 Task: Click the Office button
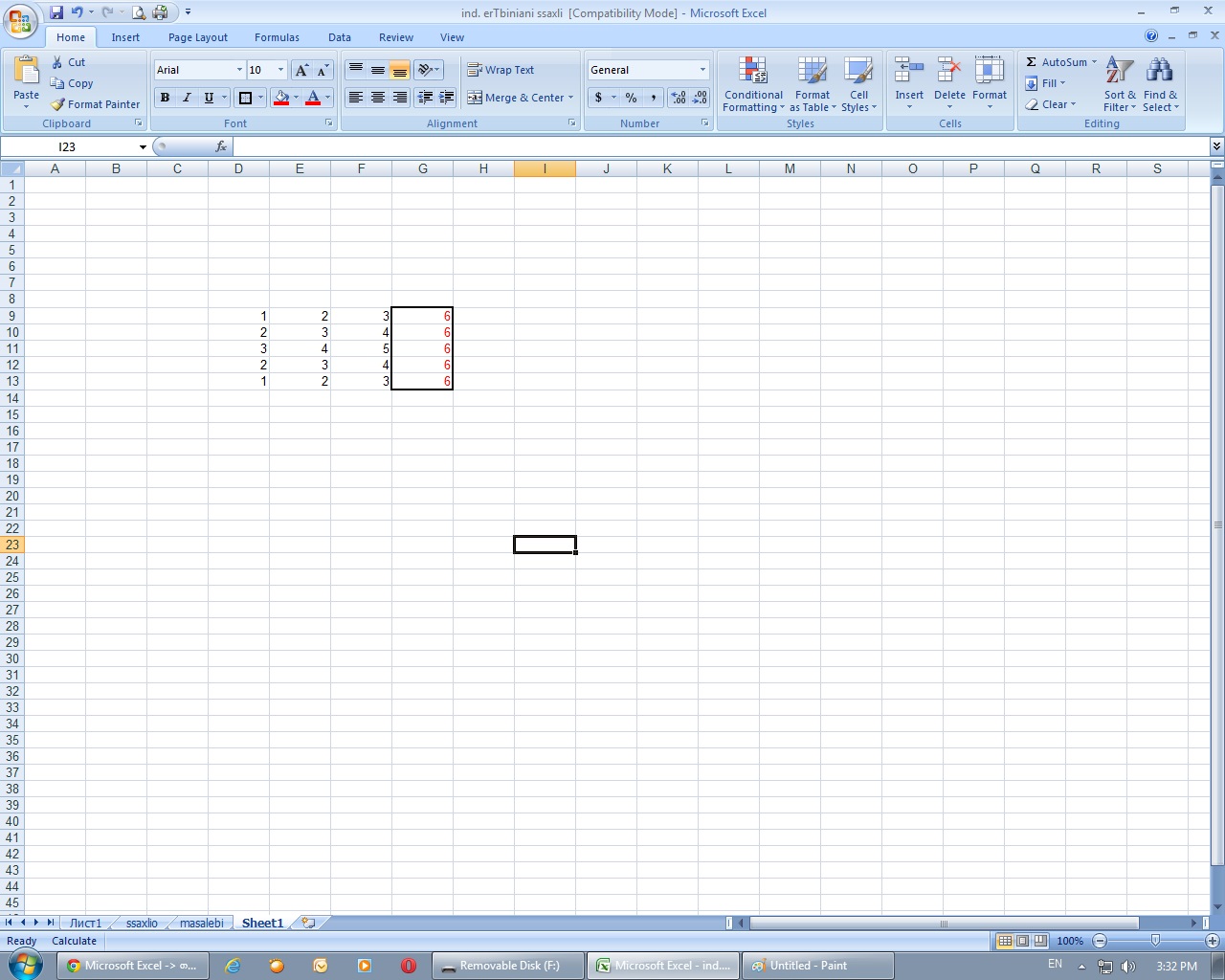pos(20,20)
